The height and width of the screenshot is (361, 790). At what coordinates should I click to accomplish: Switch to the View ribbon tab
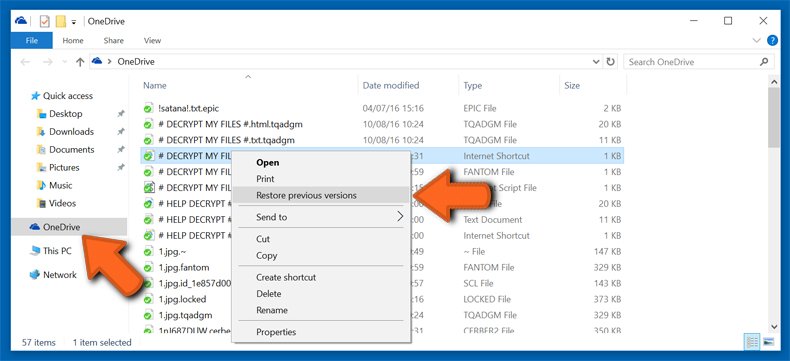pos(152,41)
